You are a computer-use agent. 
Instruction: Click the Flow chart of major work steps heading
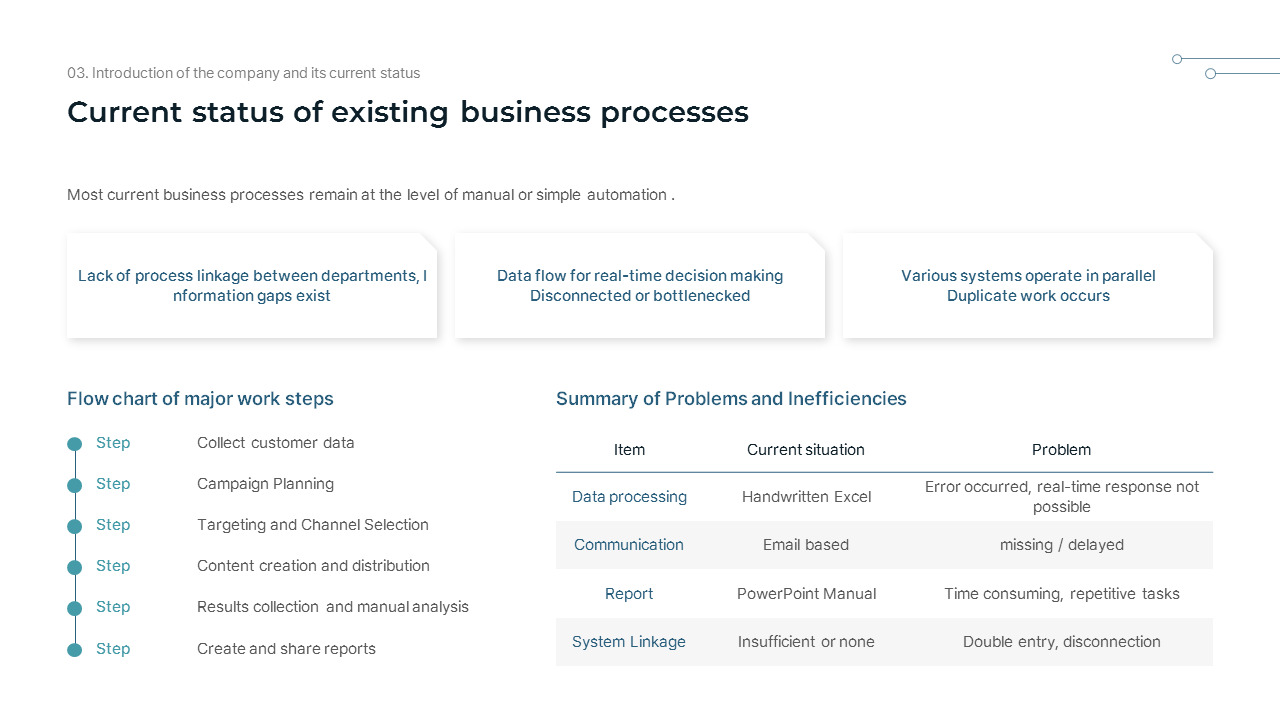[x=200, y=399]
